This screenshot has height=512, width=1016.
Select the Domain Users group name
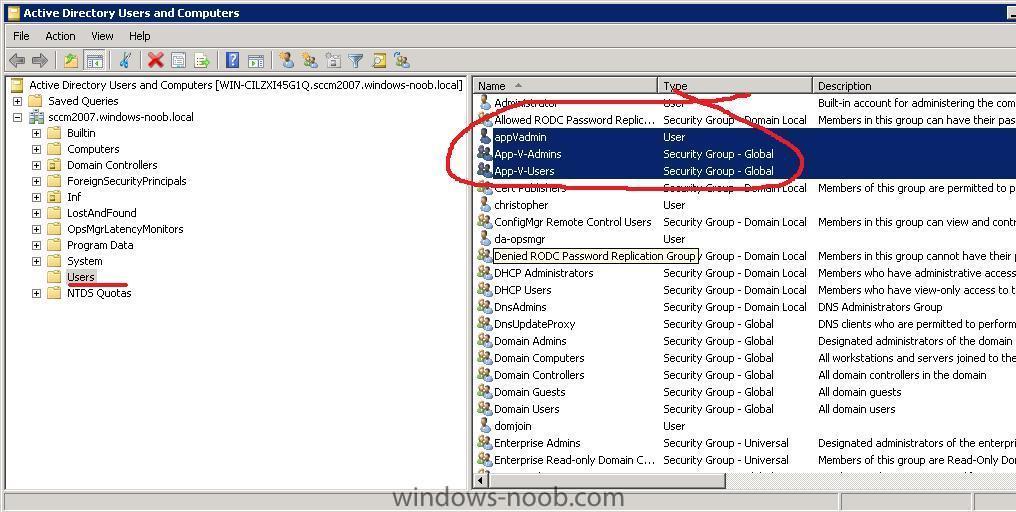point(526,409)
